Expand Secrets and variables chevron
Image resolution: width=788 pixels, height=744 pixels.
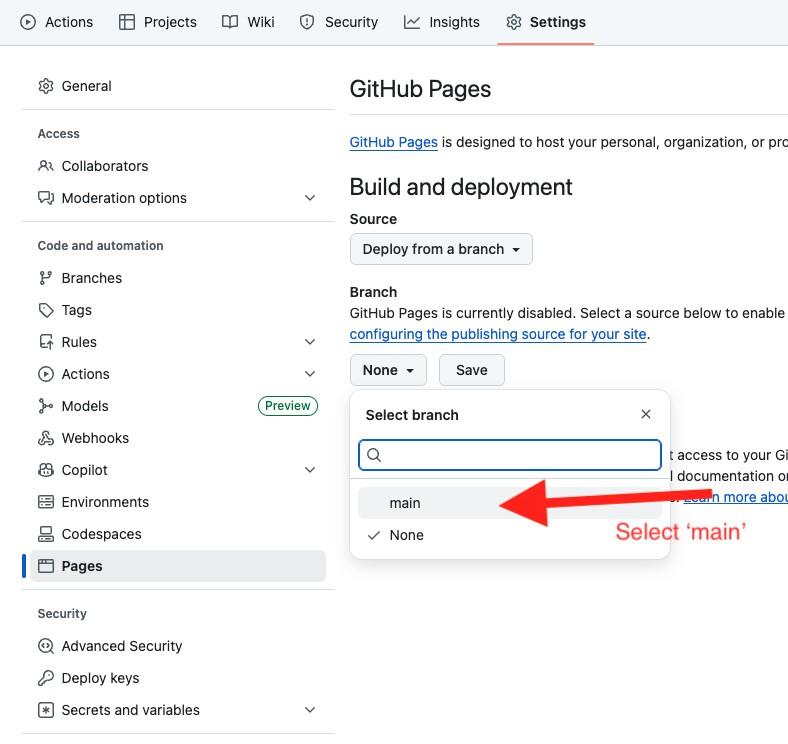coord(310,710)
